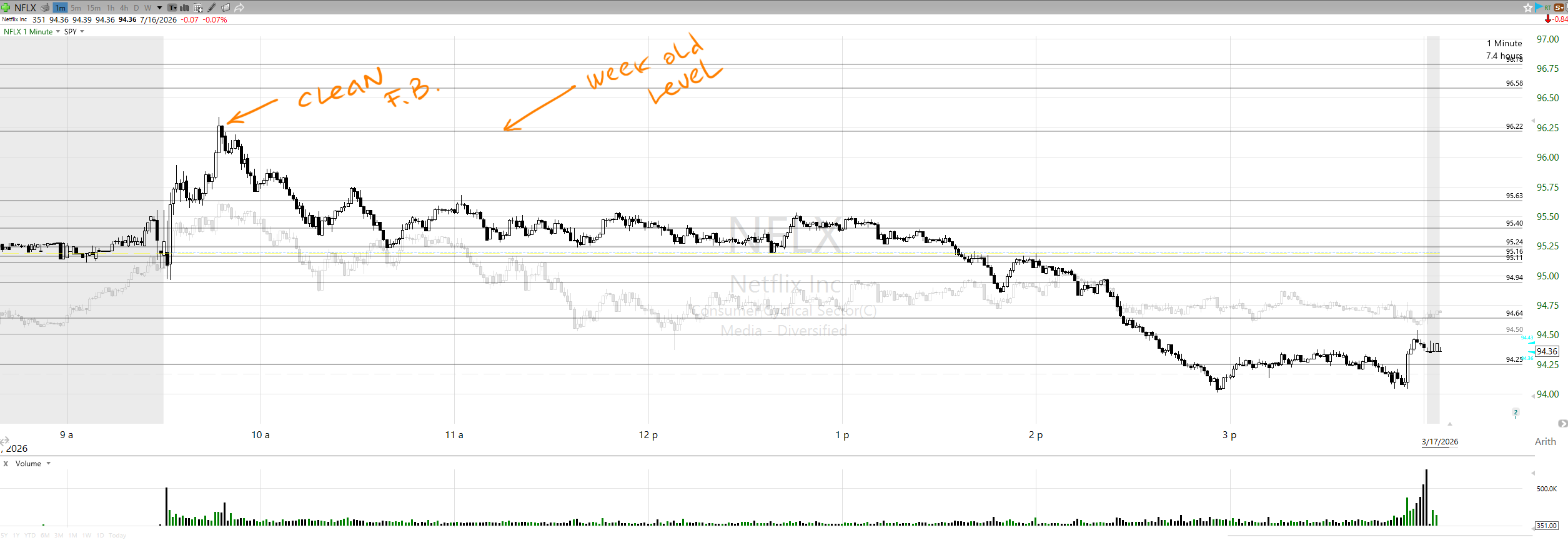This screenshot has height=540, width=1568.
Task: Click the share arrow icon
Action: (x=239, y=7)
